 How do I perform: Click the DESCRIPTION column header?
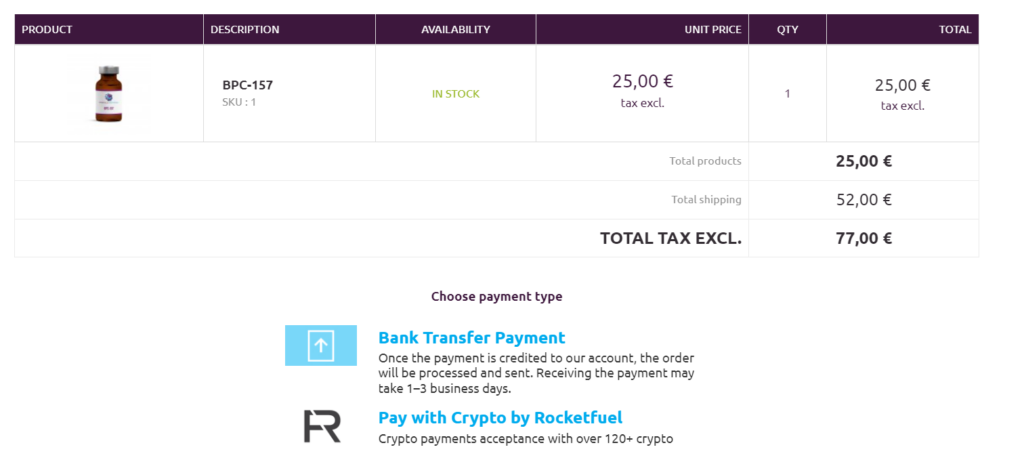(x=245, y=30)
